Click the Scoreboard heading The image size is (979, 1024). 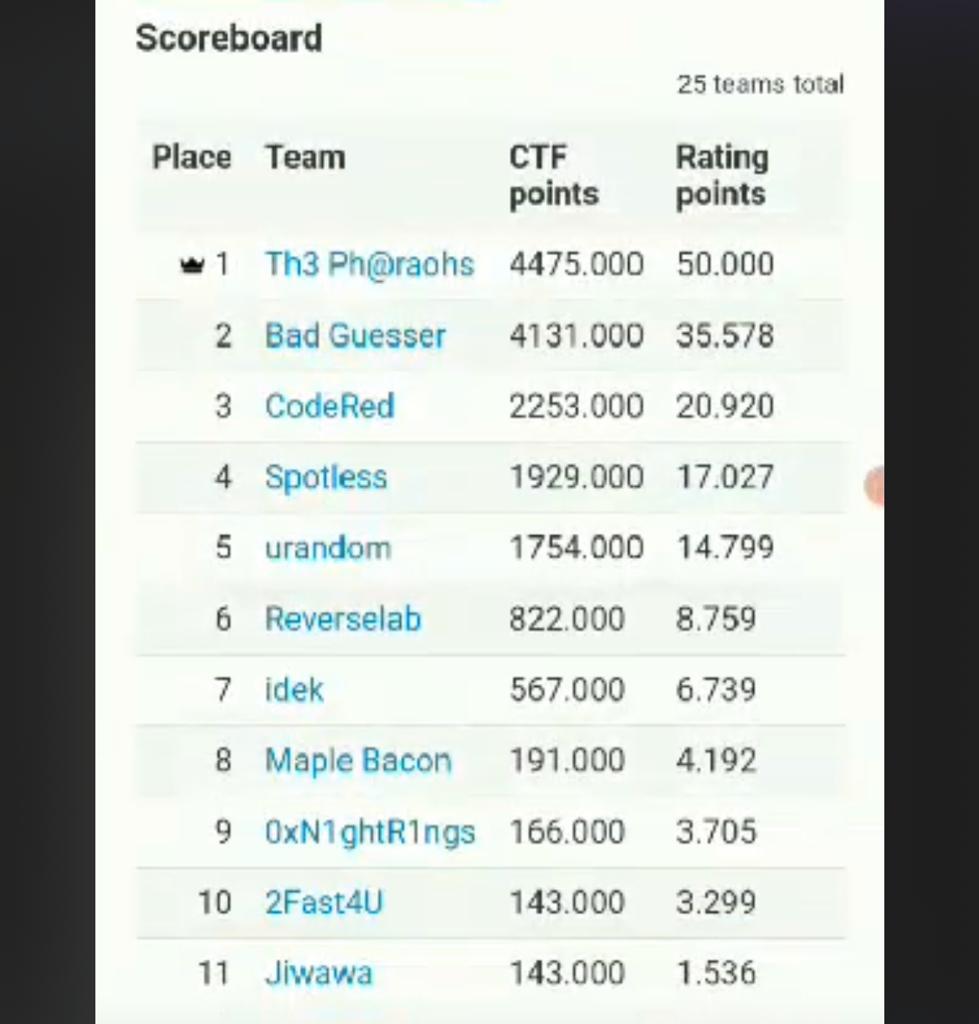tap(229, 38)
